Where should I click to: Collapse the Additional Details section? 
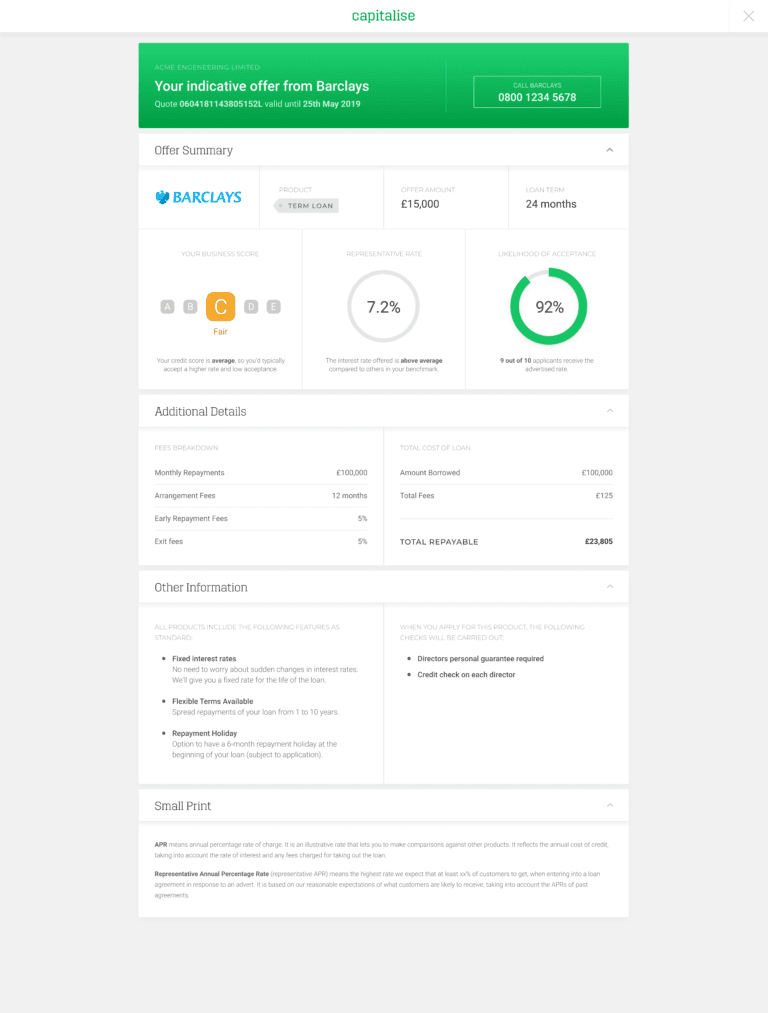pyautogui.click(x=609, y=411)
